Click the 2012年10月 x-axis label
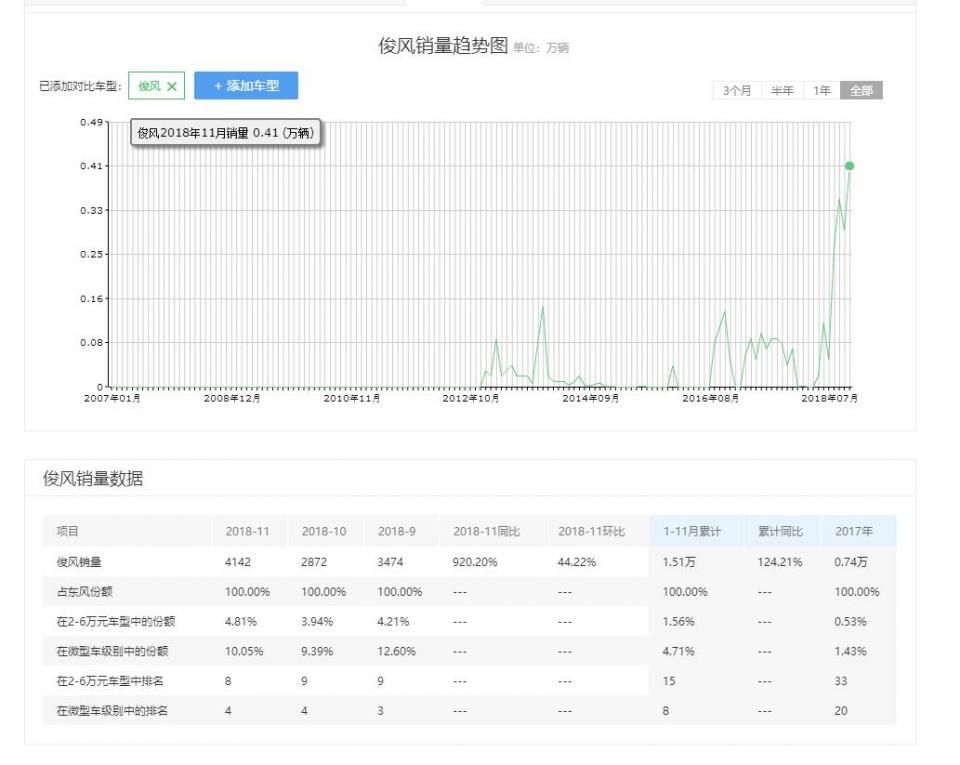 [471, 398]
